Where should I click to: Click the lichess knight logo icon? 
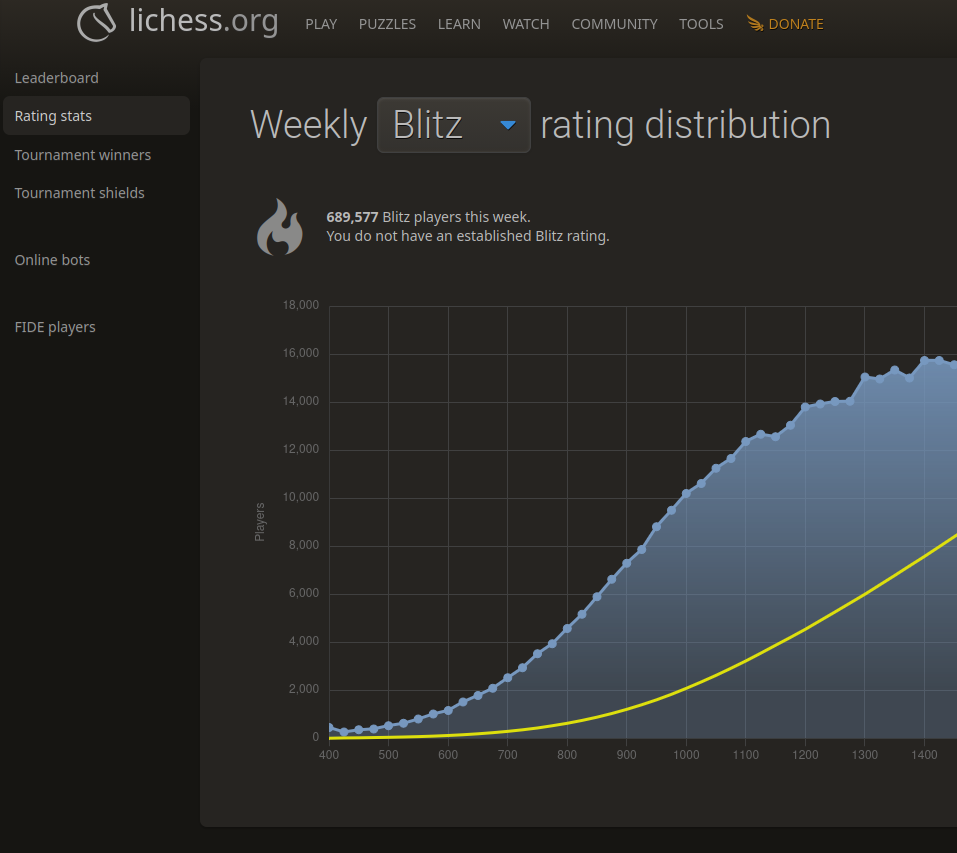pos(96,23)
